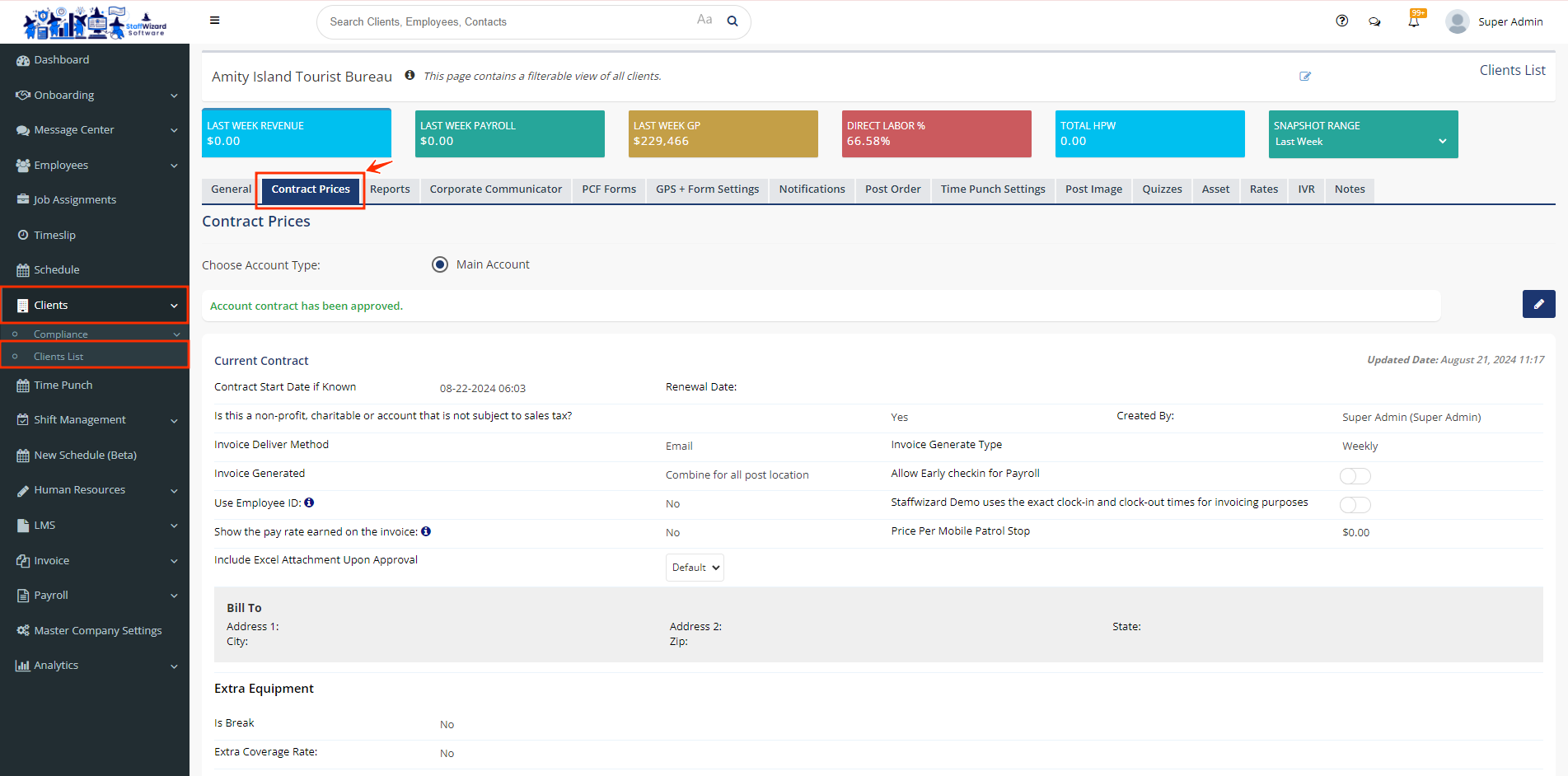Switch to the Reports tab
The image size is (1568, 776).
tap(390, 189)
